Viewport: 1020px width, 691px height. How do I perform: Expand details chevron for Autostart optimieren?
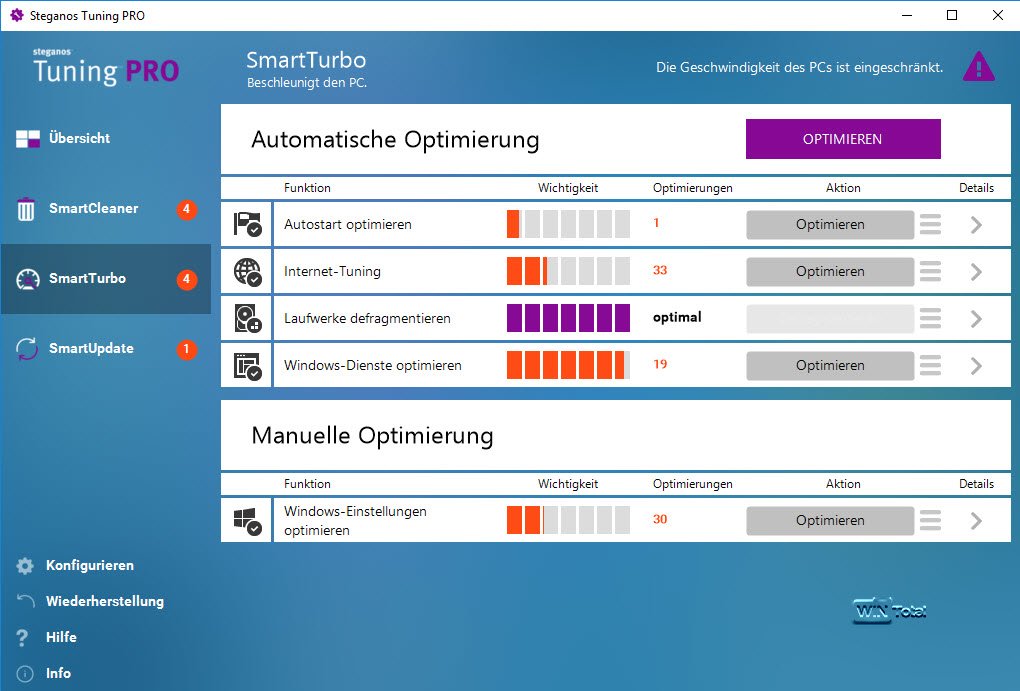(976, 224)
